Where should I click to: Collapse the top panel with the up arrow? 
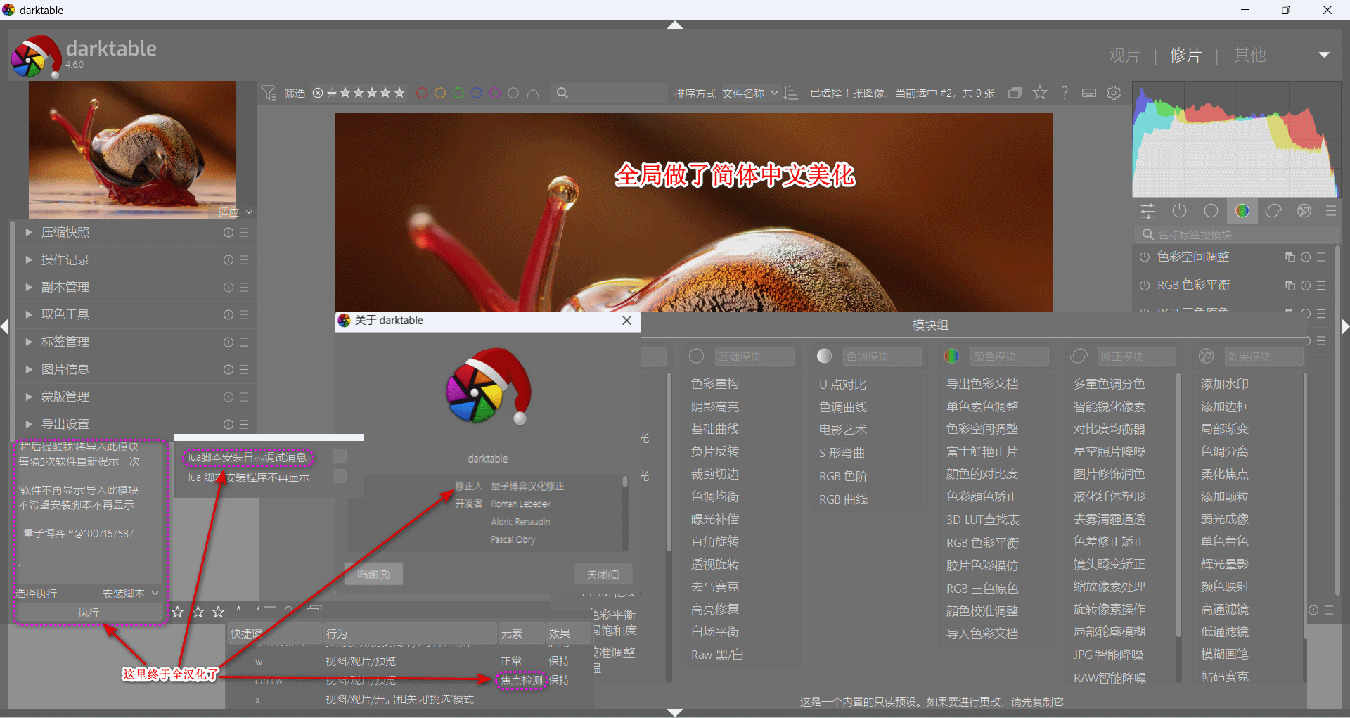coord(675,25)
